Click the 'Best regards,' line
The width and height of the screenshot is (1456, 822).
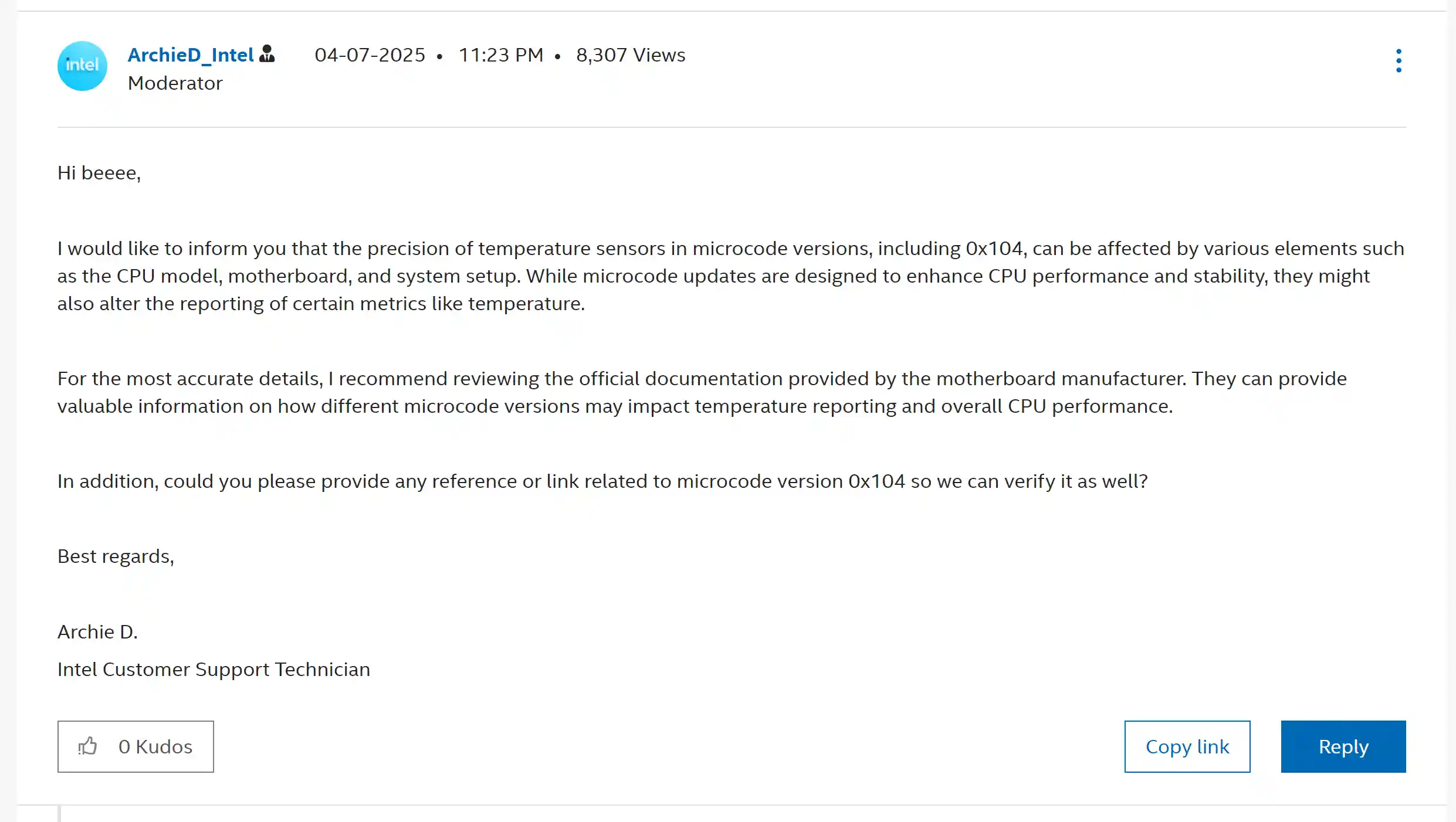pos(116,556)
